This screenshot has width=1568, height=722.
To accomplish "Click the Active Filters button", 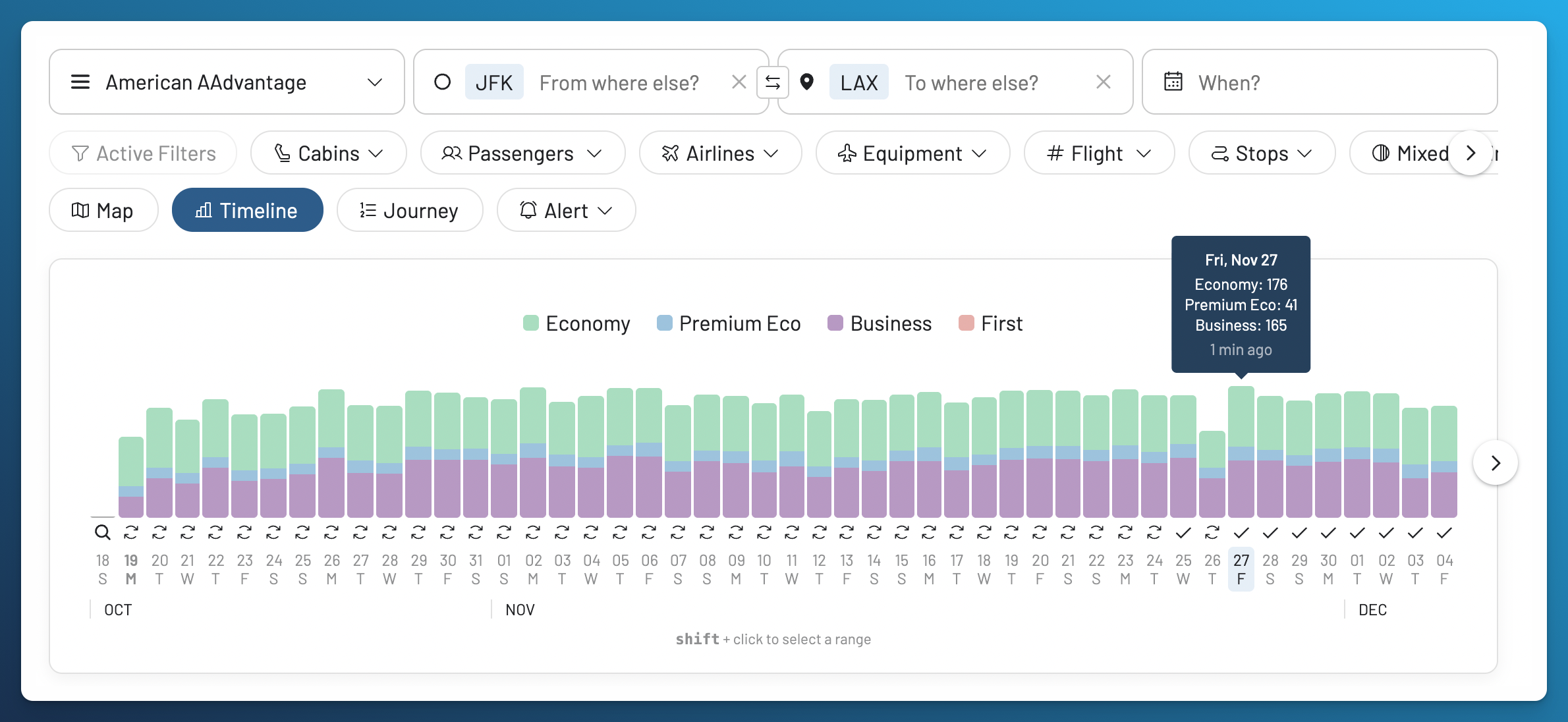I will coord(143,153).
